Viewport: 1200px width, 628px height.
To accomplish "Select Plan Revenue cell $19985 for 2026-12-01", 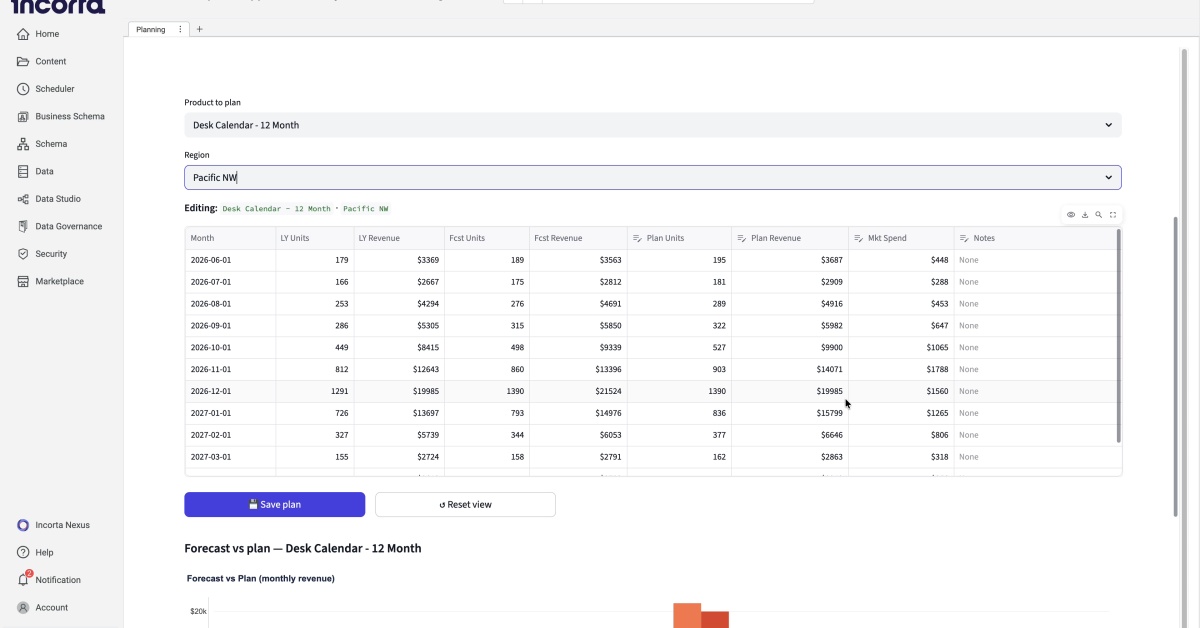I will [790, 391].
